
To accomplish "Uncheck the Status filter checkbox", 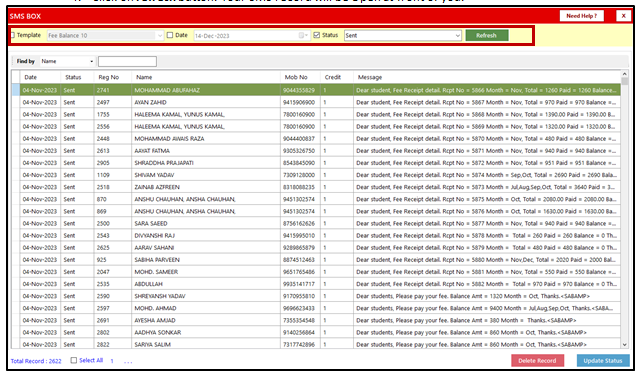I will click(317, 35).
